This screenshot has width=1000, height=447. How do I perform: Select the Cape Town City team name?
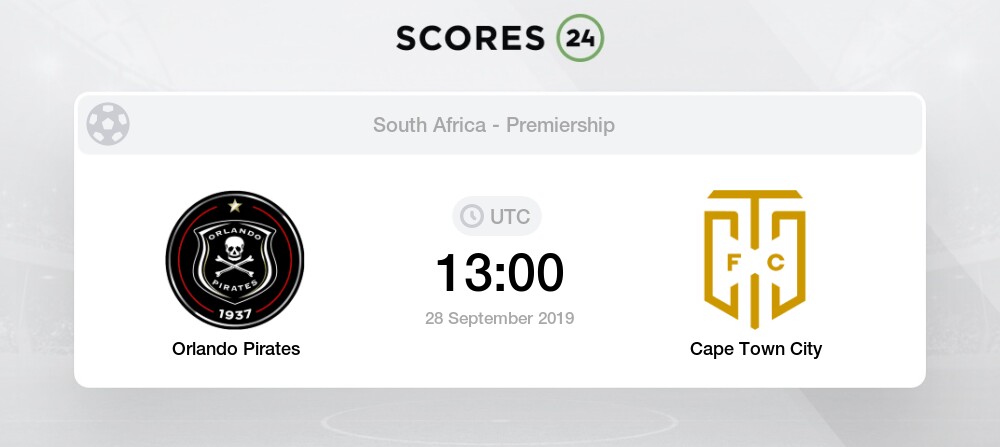coord(756,349)
